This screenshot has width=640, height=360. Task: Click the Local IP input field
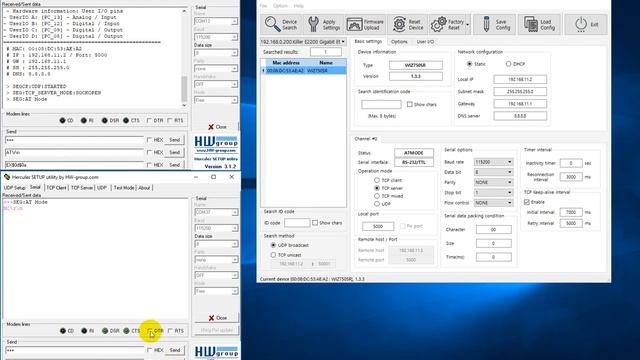(x=520, y=79)
